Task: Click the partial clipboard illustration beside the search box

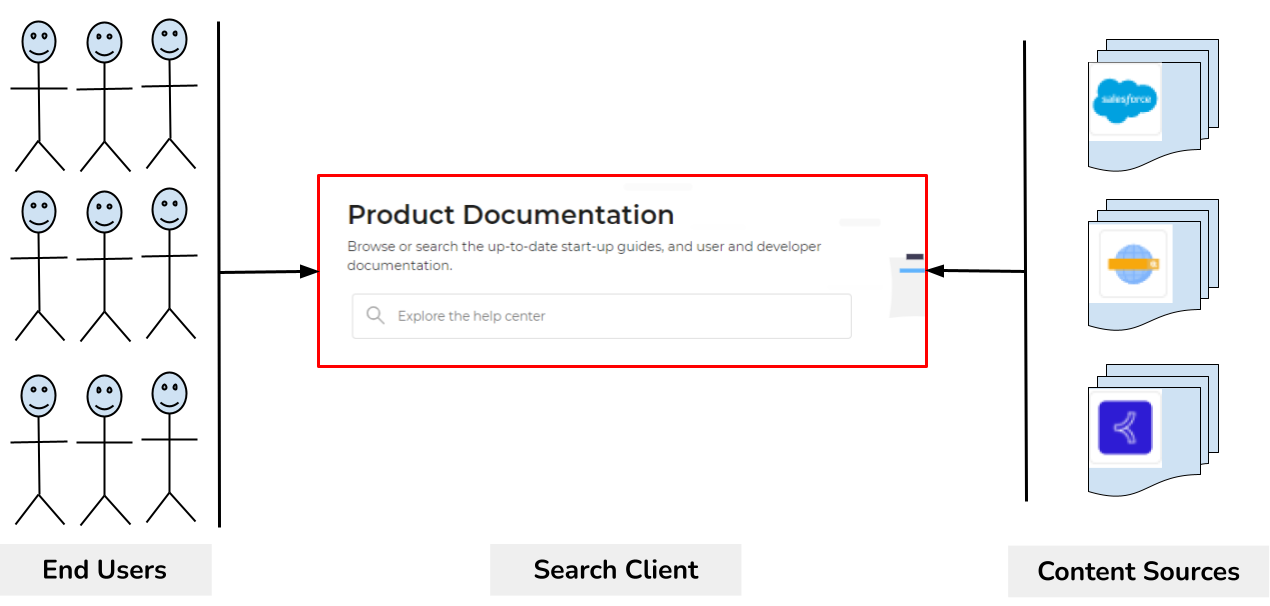Action: [x=907, y=285]
